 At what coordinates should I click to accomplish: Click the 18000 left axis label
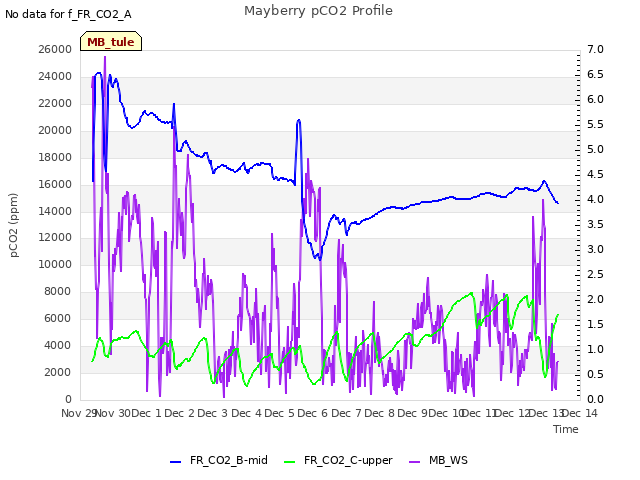point(55,157)
